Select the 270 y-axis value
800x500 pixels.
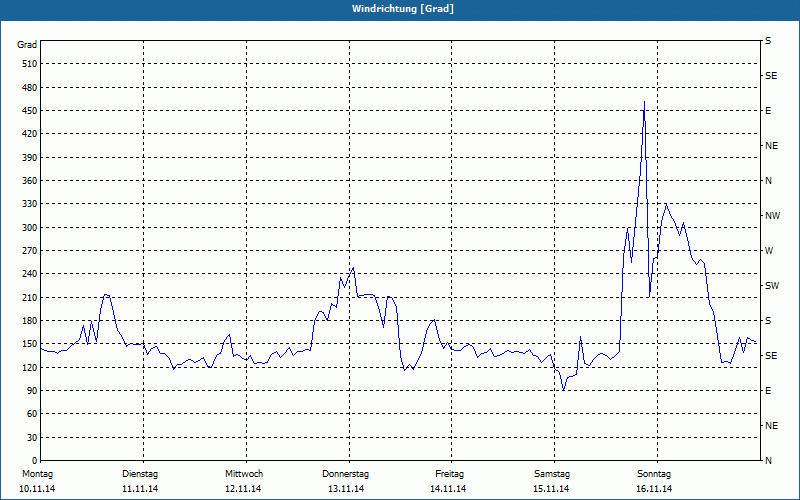coord(30,251)
